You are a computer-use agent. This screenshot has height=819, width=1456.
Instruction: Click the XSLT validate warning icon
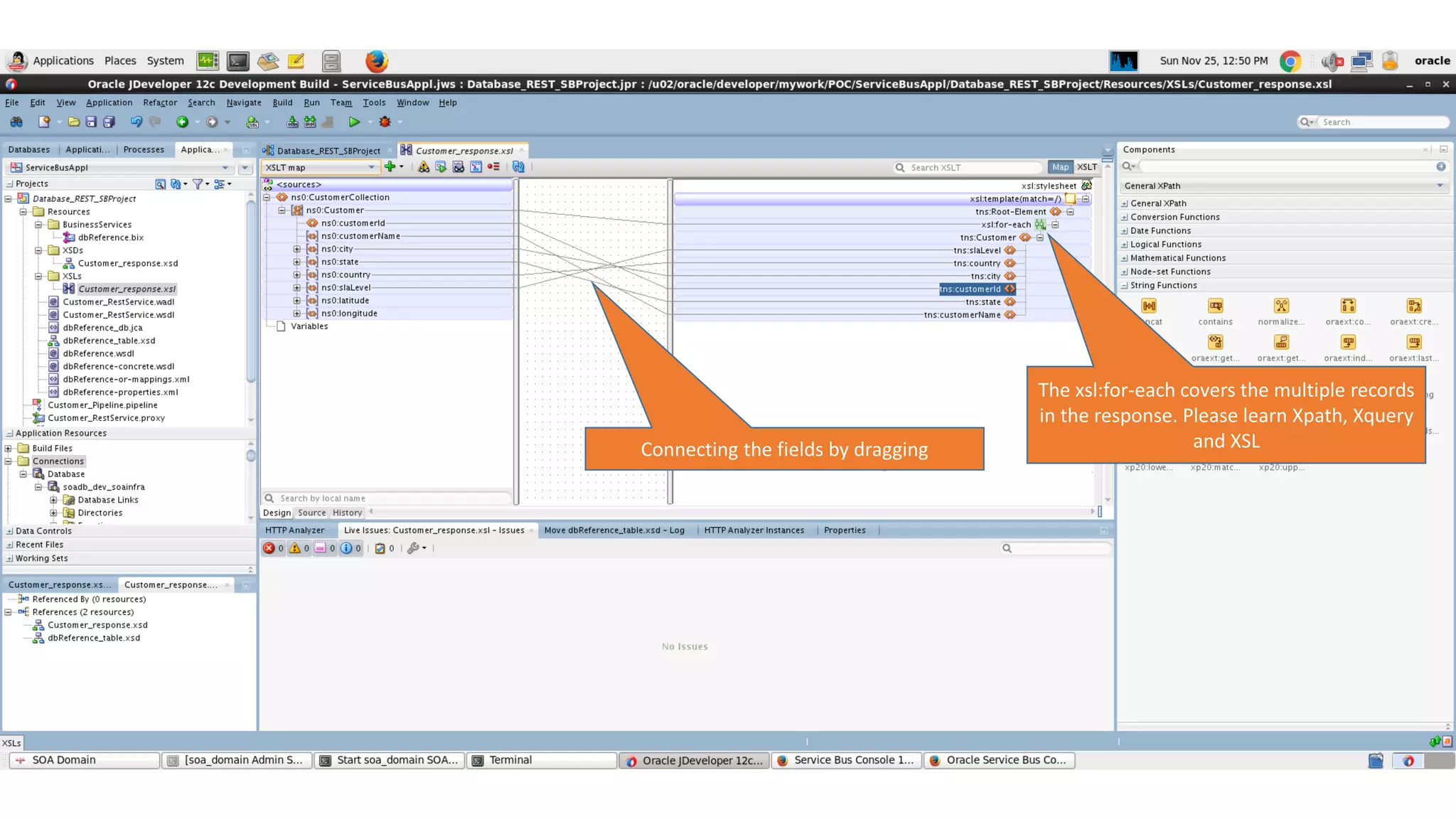click(x=424, y=167)
